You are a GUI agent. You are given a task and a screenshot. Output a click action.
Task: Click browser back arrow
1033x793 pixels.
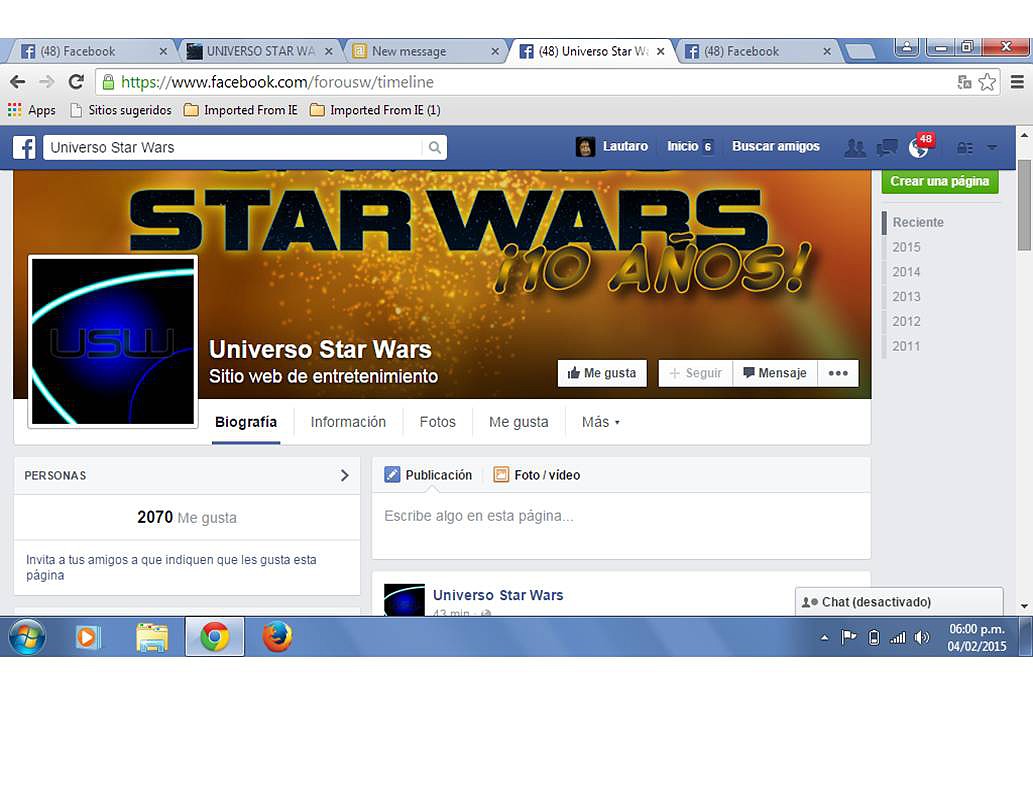(18, 82)
